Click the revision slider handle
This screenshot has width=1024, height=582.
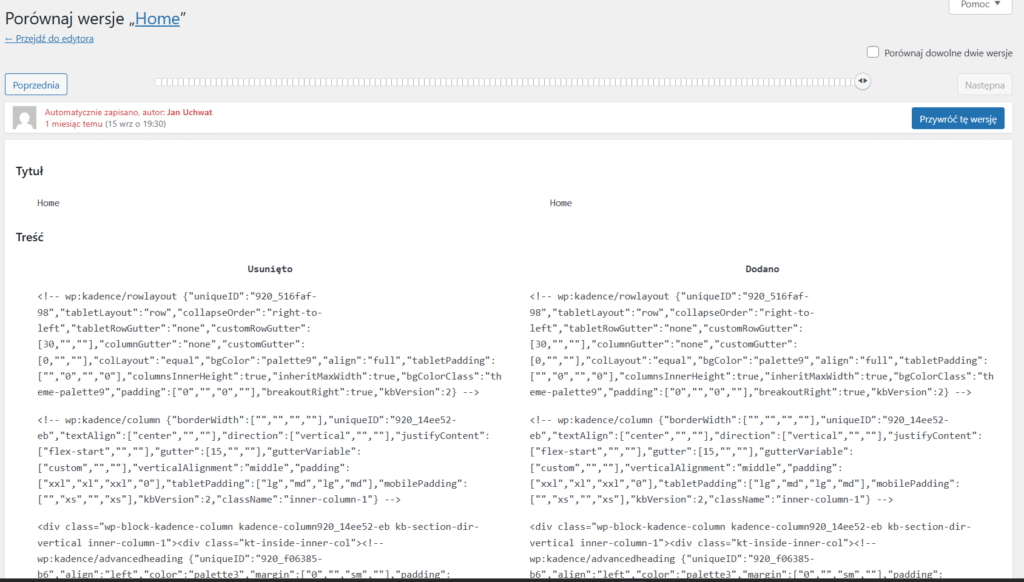tap(863, 82)
